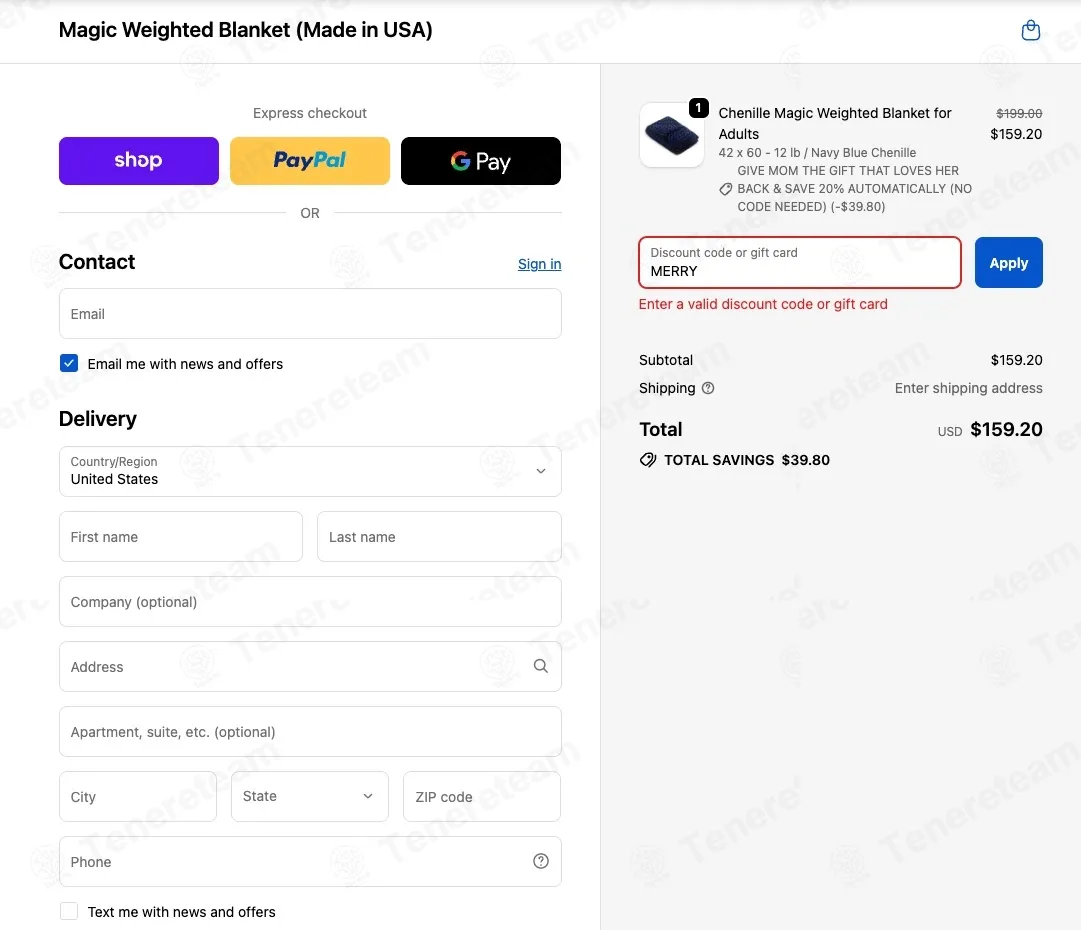Click the phone field help icon
This screenshot has height=930, width=1081.
(x=540, y=861)
